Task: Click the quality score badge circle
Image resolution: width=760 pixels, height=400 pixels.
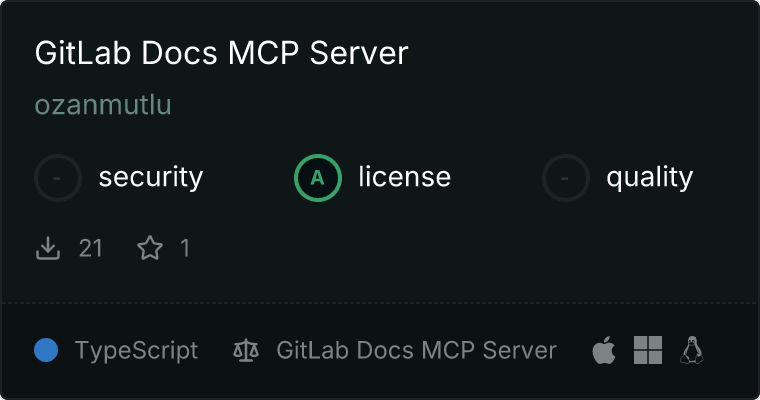Action: (566, 178)
